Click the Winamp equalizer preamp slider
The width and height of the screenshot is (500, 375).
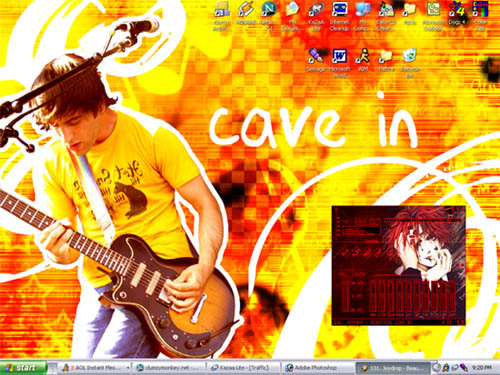346,296
